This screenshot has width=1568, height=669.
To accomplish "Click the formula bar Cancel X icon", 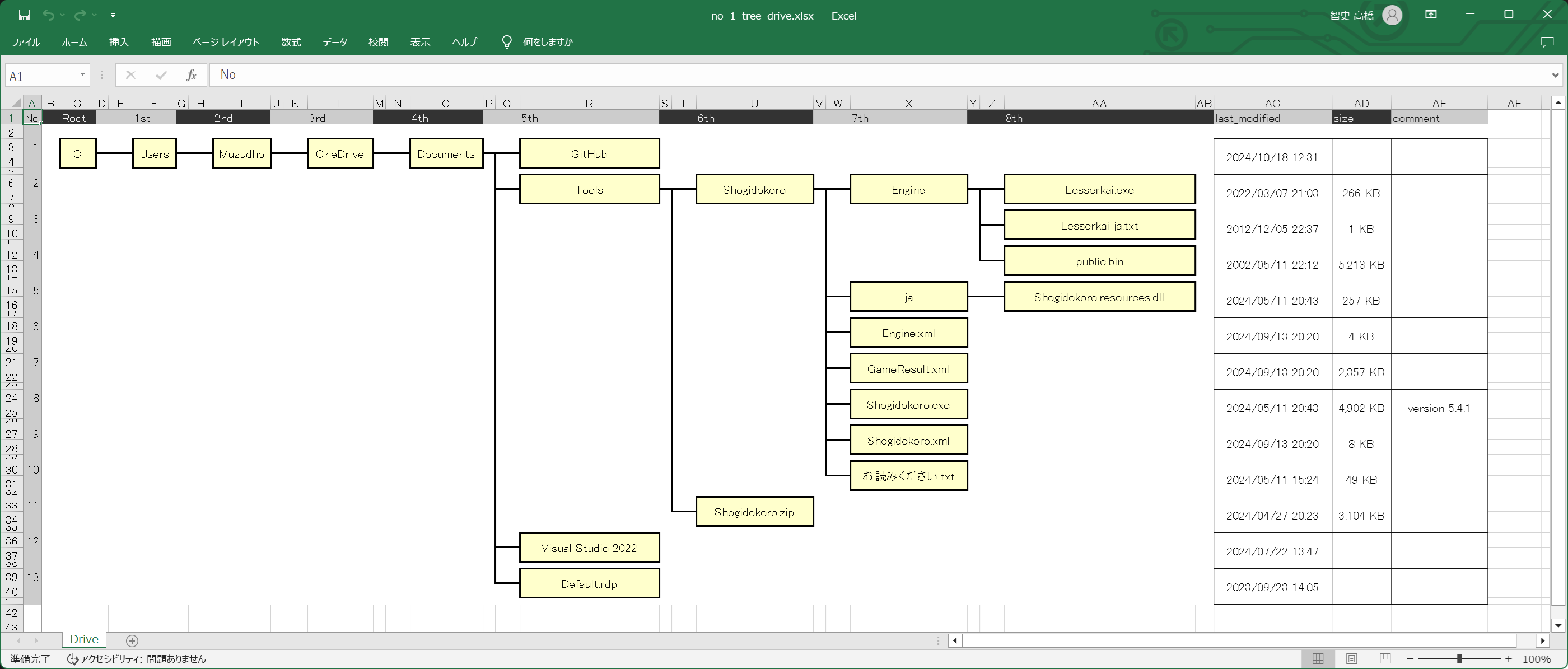I will (130, 75).
